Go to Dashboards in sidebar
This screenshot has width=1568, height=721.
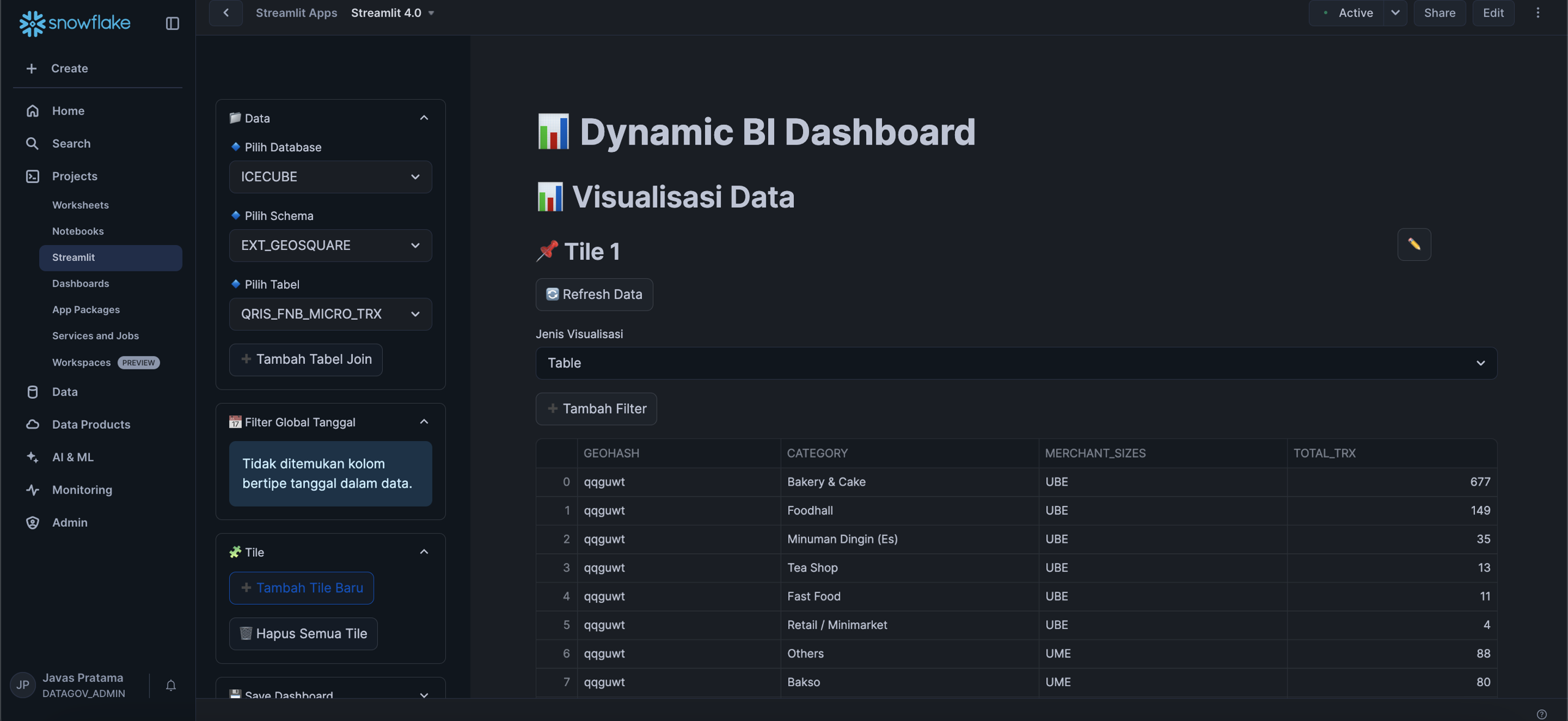click(80, 284)
